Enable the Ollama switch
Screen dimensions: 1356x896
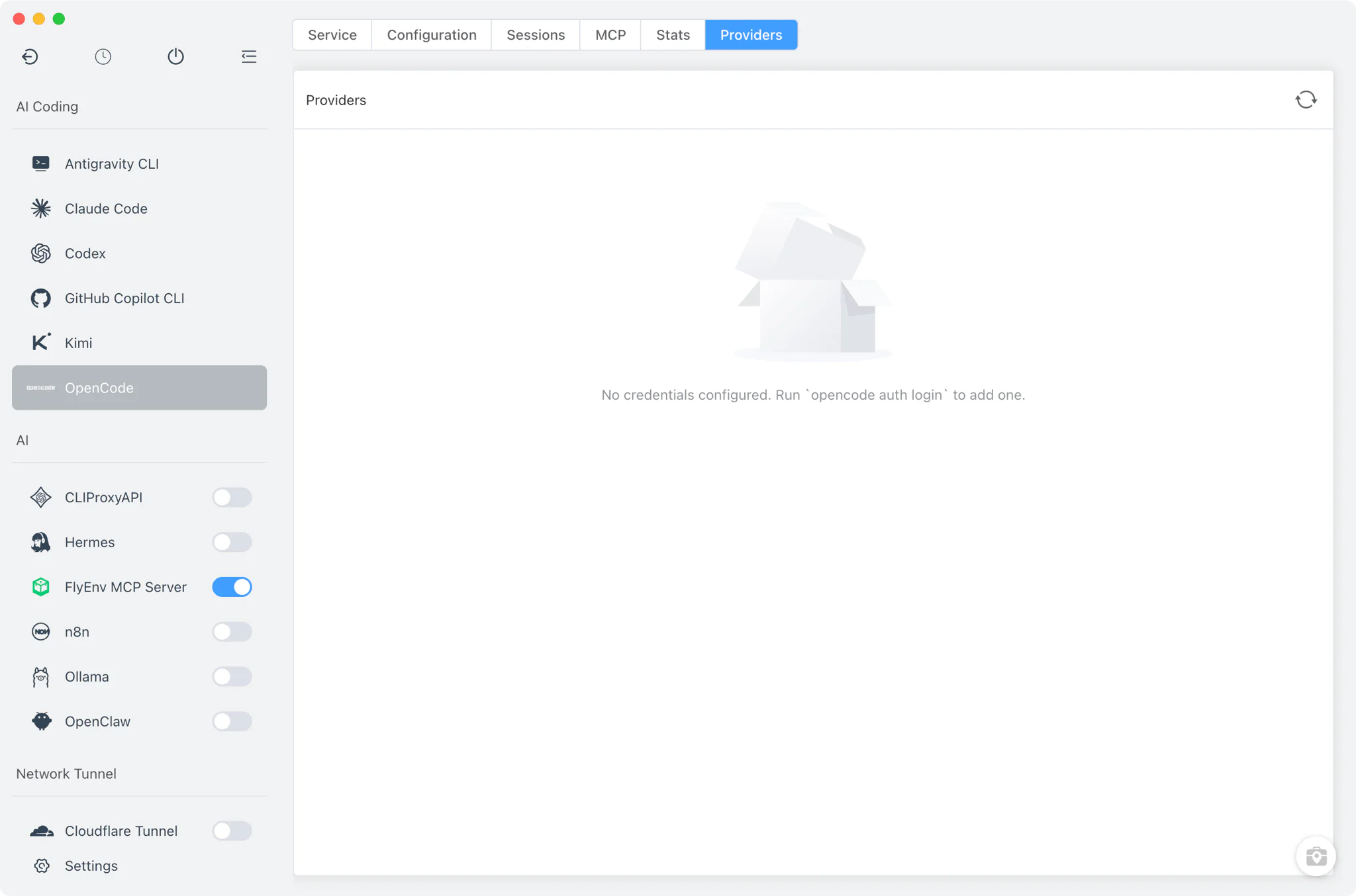(x=232, y=677)
